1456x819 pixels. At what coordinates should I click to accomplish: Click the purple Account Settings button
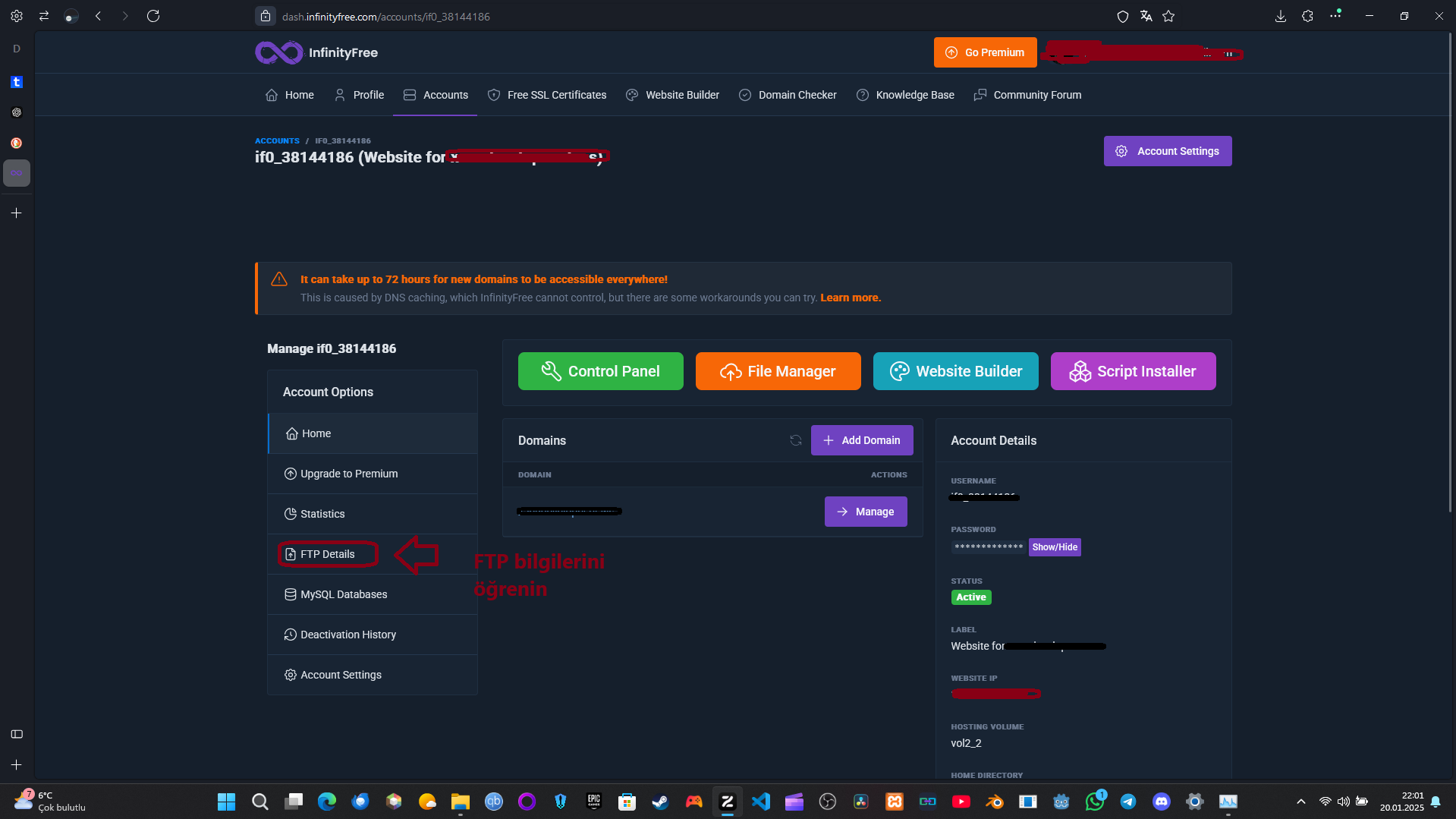(1168, 151)
